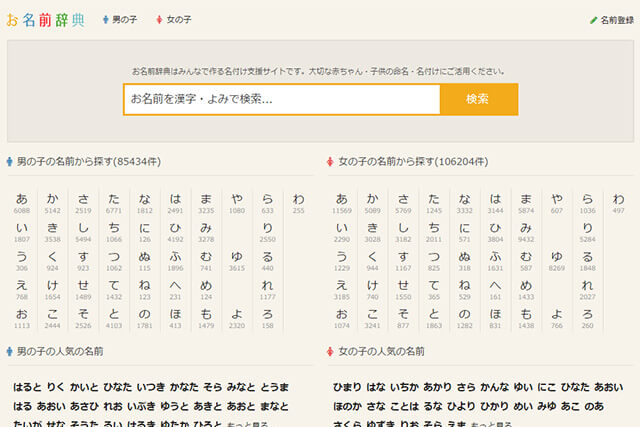The width and height of the screenshot is (640, 427).
Task: Click the pencil icon for 名前登録
Action: pos(593,20)
